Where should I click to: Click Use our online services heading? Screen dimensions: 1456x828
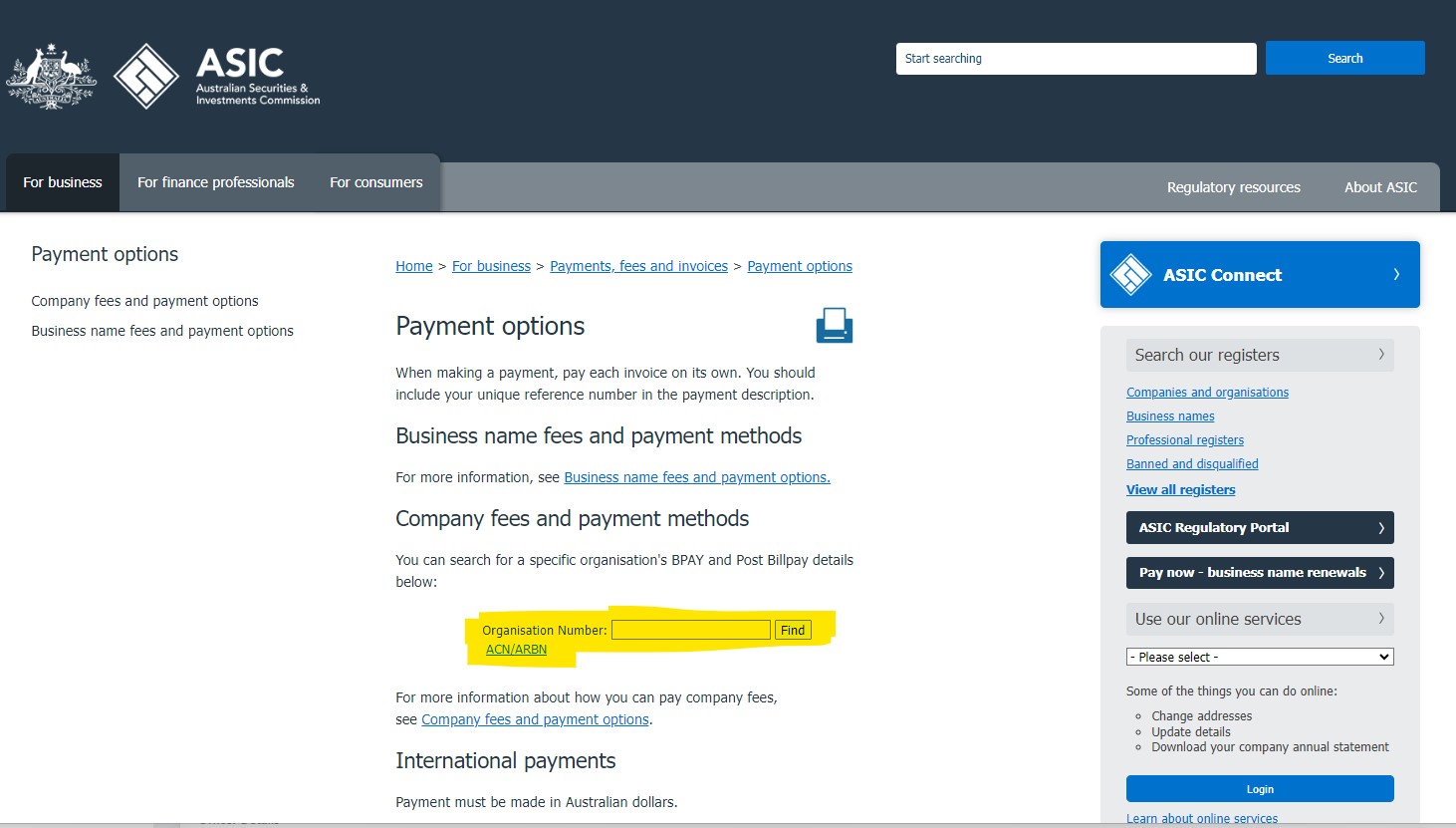point(1218,619)
